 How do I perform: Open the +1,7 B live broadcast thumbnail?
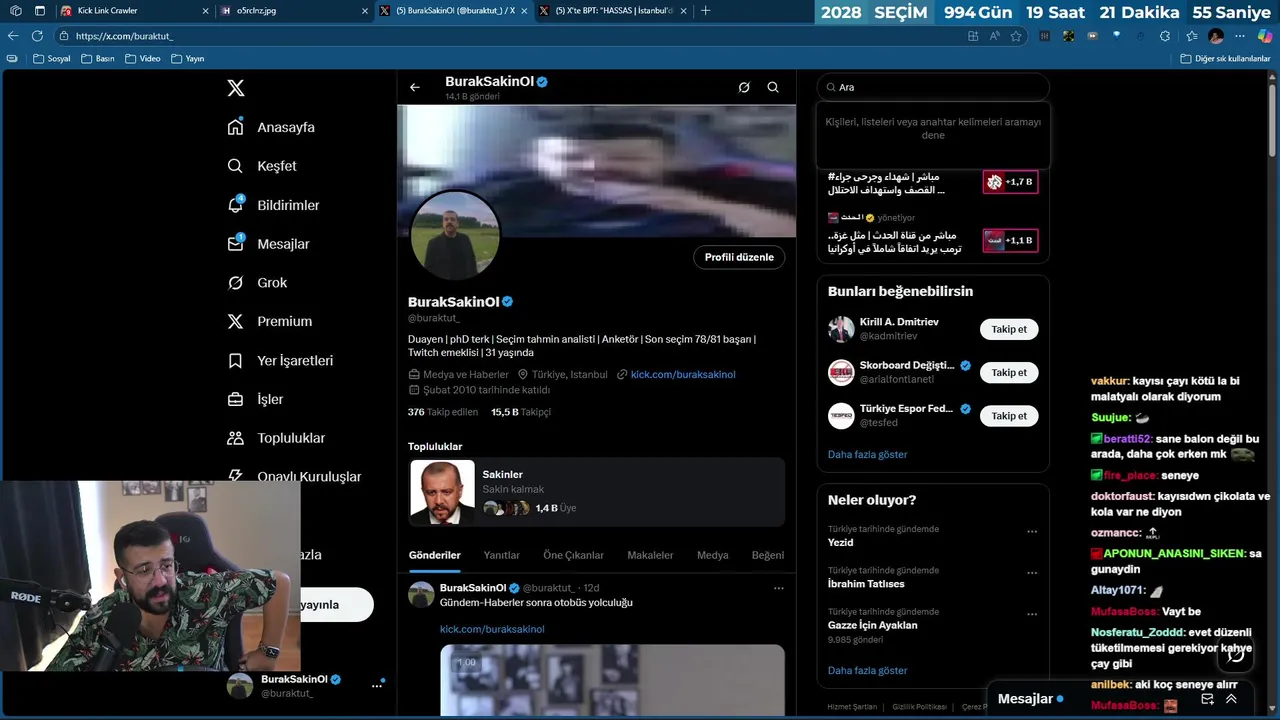1010,182
